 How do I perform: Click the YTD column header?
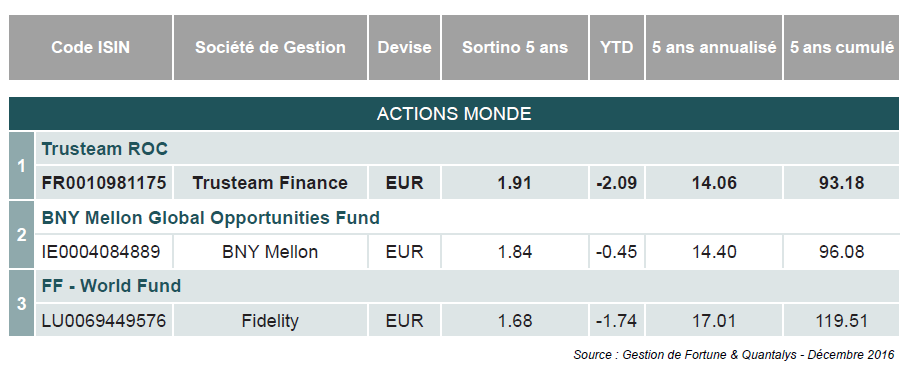(x=617, y=48)
